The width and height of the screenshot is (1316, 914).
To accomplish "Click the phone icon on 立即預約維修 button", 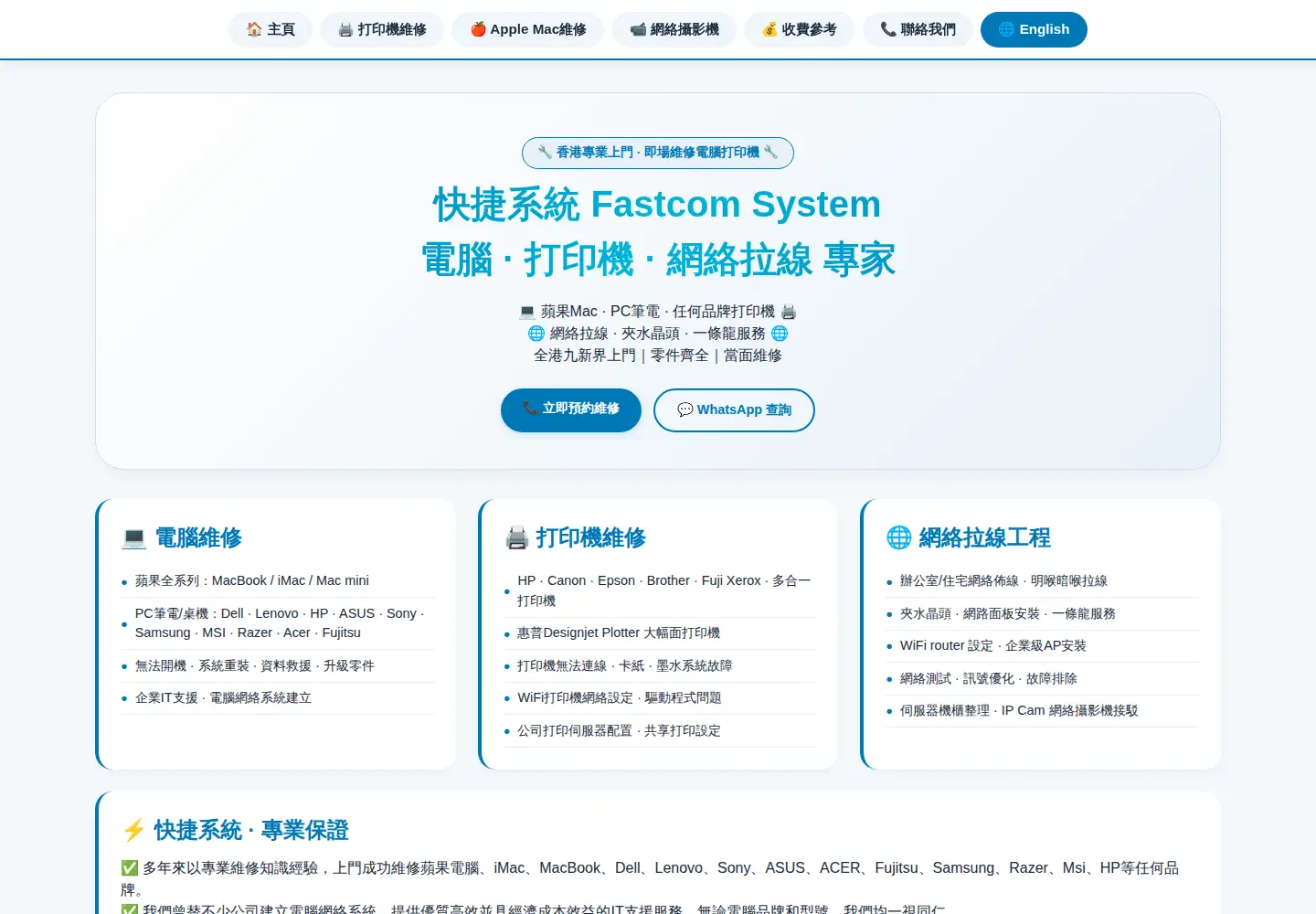I will pyautogui.click(x=530, y=409).
